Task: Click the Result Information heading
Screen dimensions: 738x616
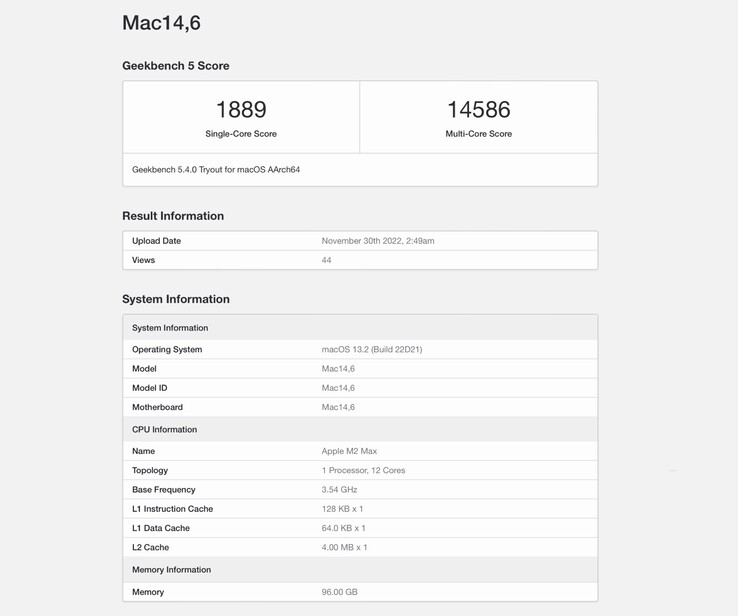Action: point(173,216)
